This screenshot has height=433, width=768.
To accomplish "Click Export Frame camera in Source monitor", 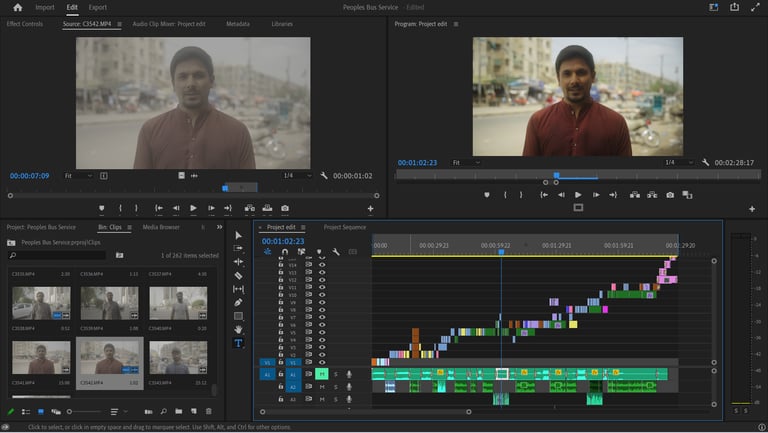I will pos(285,208).
